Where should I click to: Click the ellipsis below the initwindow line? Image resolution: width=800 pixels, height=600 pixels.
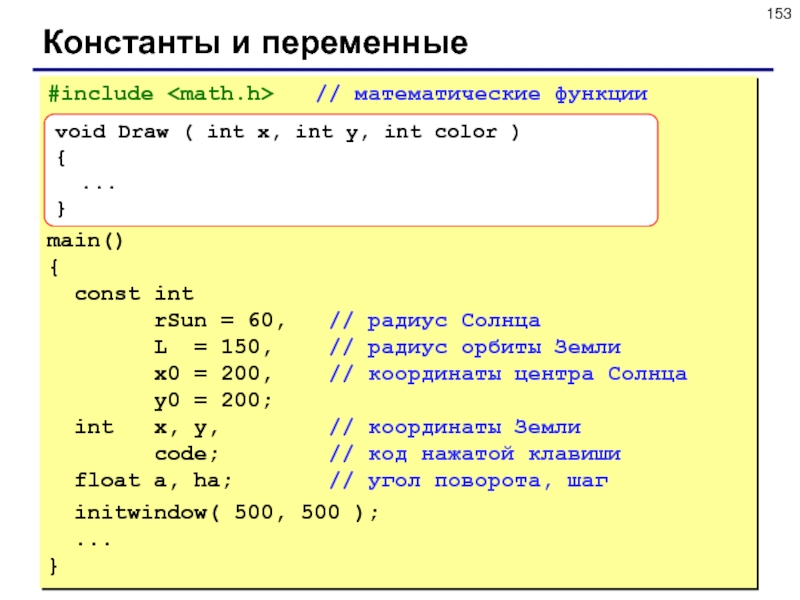pyautogui.click(x=93, y=544)
